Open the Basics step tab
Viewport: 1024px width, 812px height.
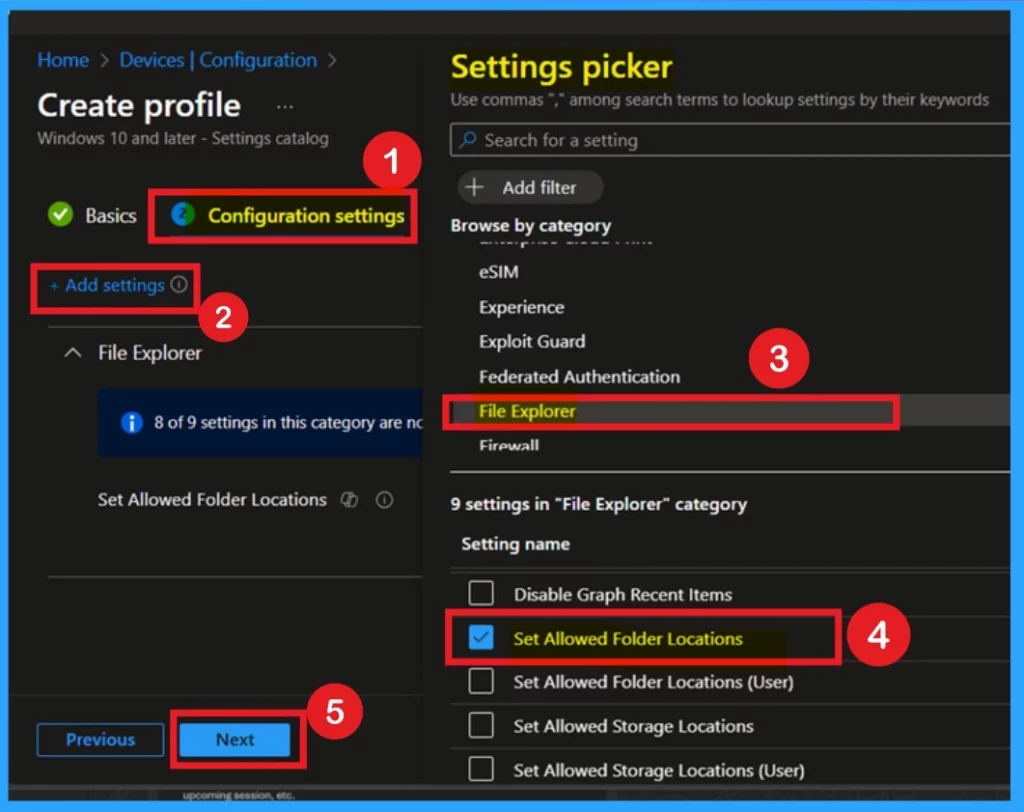pyautogui.click(x=92, y=215)
